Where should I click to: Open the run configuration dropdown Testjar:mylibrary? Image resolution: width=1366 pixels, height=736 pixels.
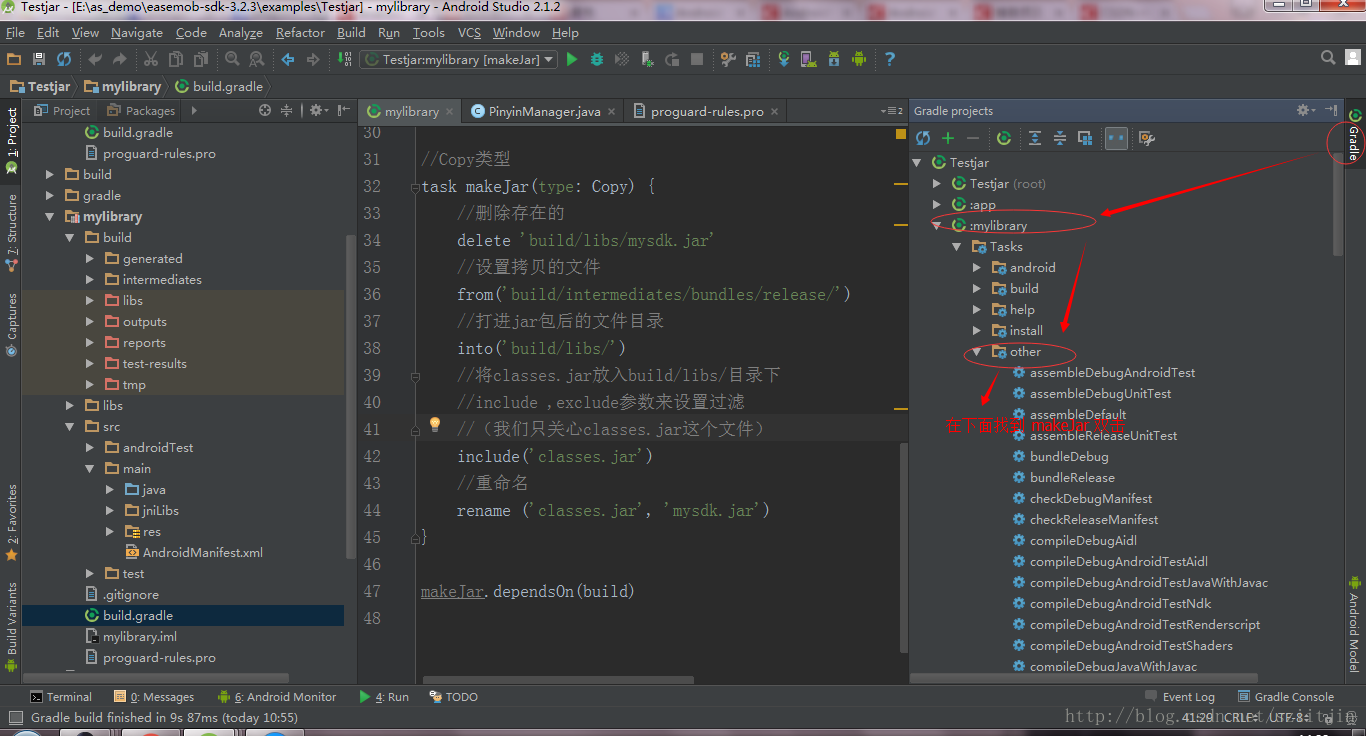457,60
